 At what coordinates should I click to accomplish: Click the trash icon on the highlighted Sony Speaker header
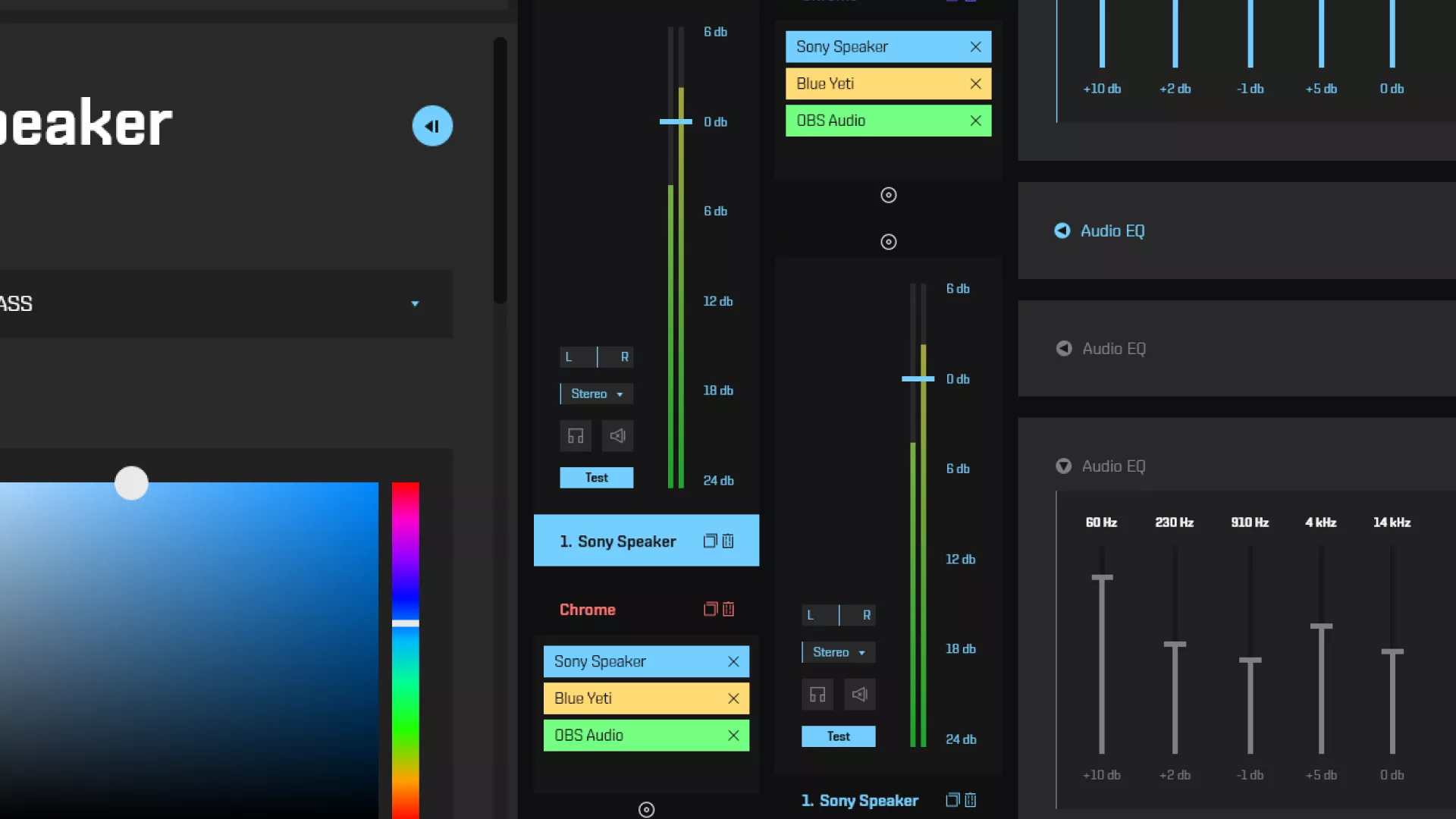point(728,541)
